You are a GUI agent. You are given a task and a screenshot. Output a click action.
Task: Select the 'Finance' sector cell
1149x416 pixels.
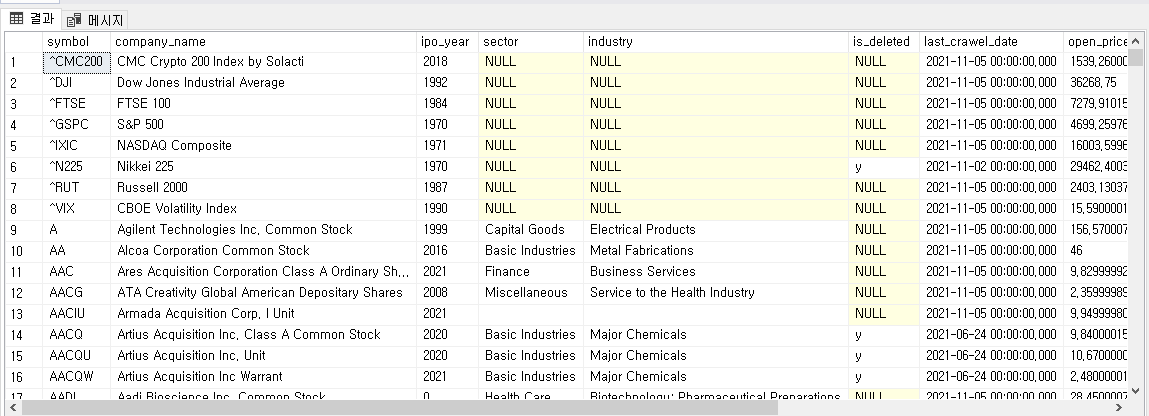(531, 272)
